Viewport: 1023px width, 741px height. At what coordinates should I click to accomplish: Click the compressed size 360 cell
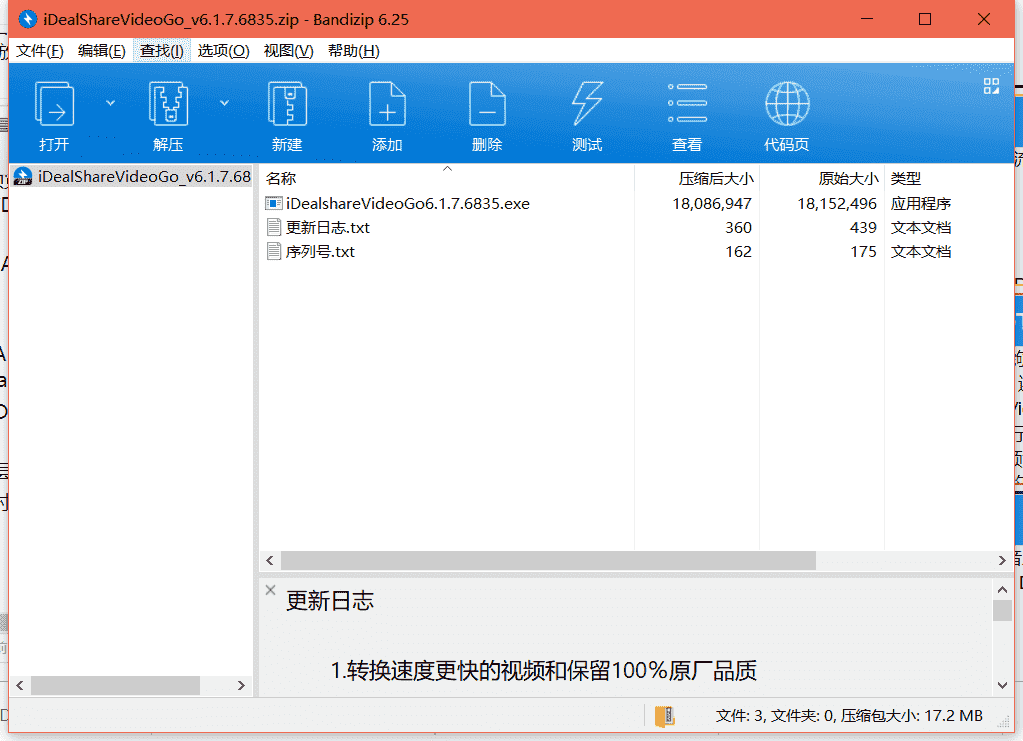coord(738,228)
